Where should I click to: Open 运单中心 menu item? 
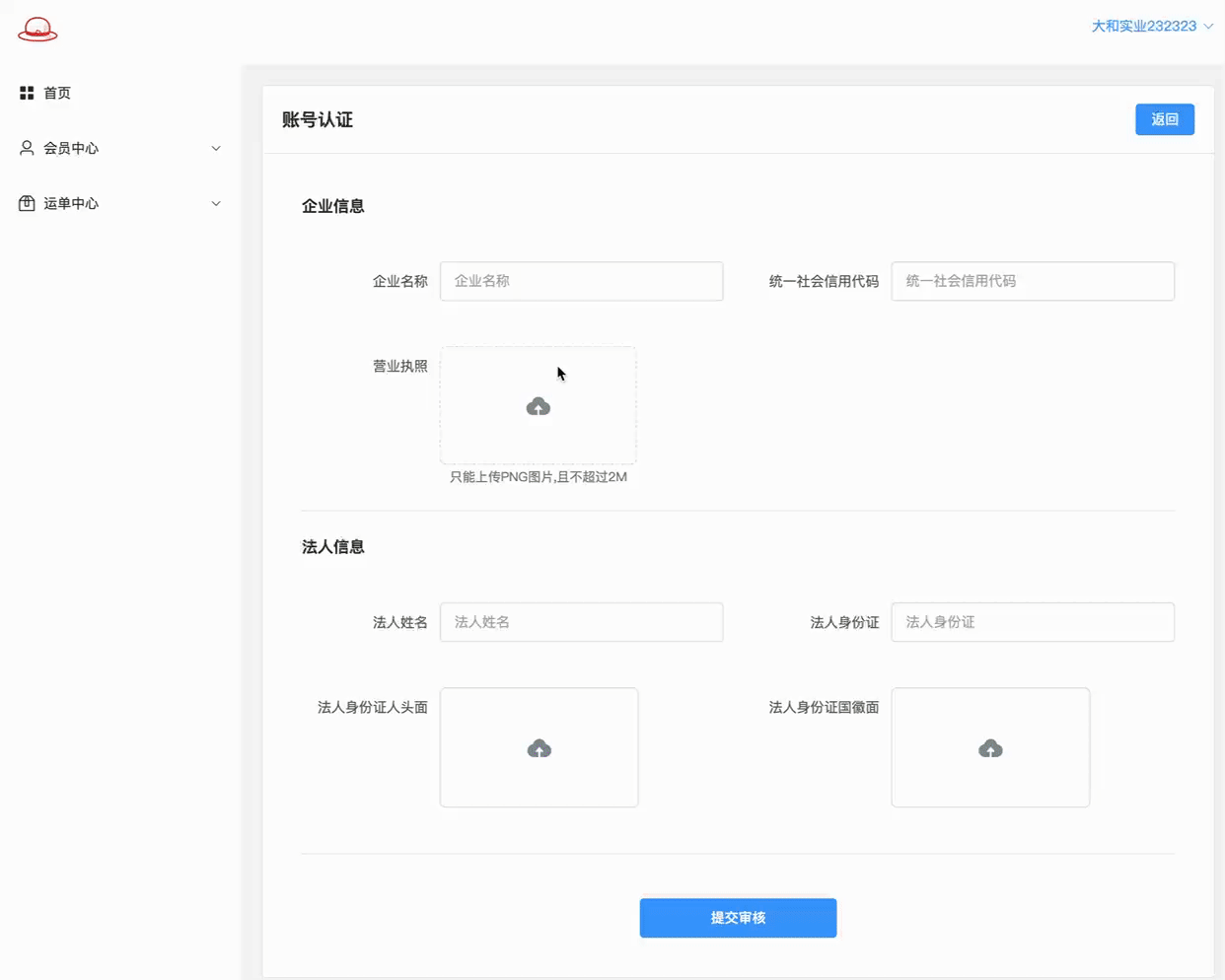click(71, 203)
